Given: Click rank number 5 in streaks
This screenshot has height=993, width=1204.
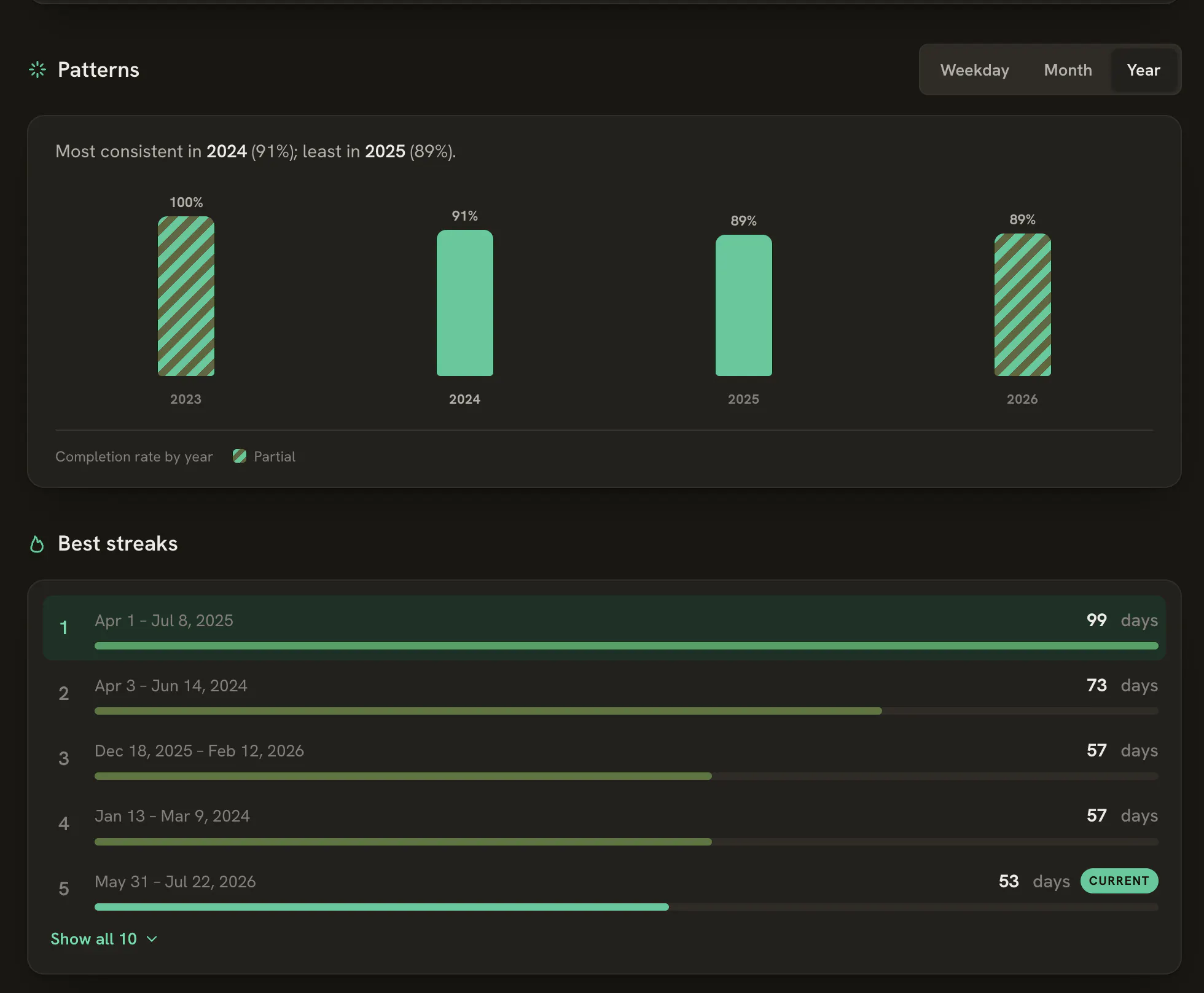Looking at the screenshot, I should (63, 889).
